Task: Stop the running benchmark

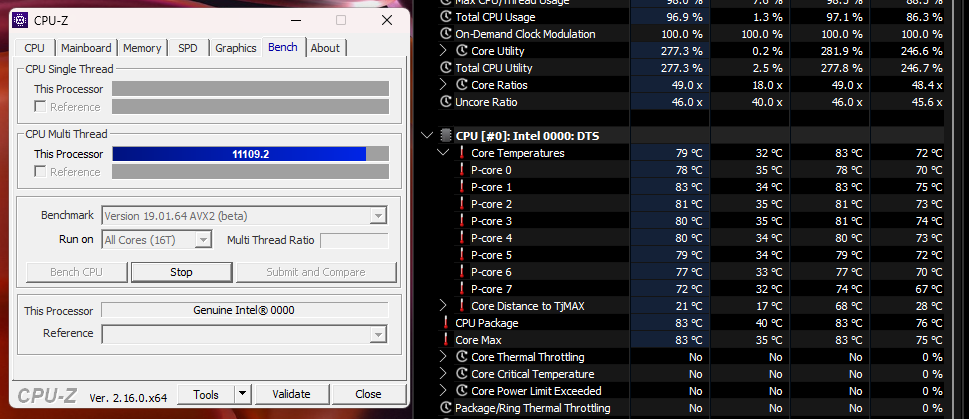Action: (x=181, y=272)
